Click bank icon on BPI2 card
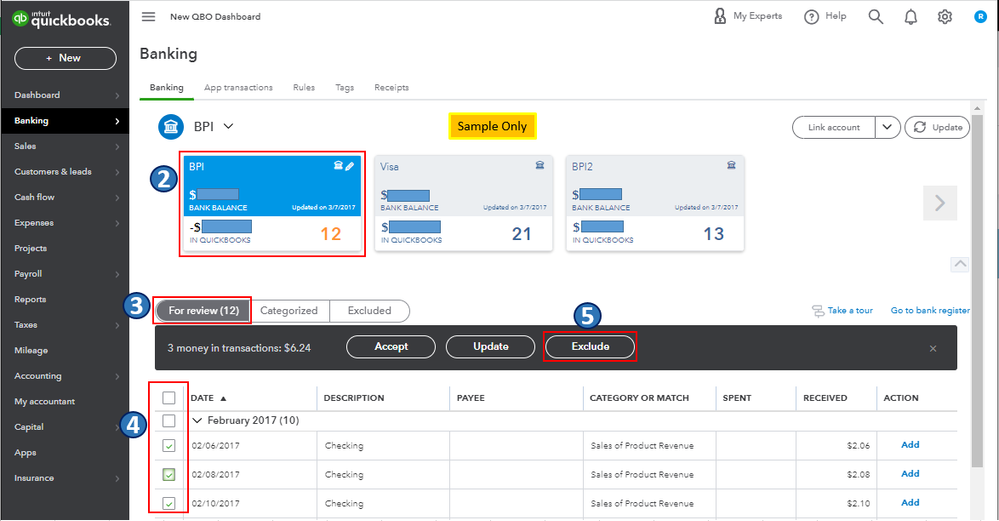999x521 pixels. click(x=731, y=165)
